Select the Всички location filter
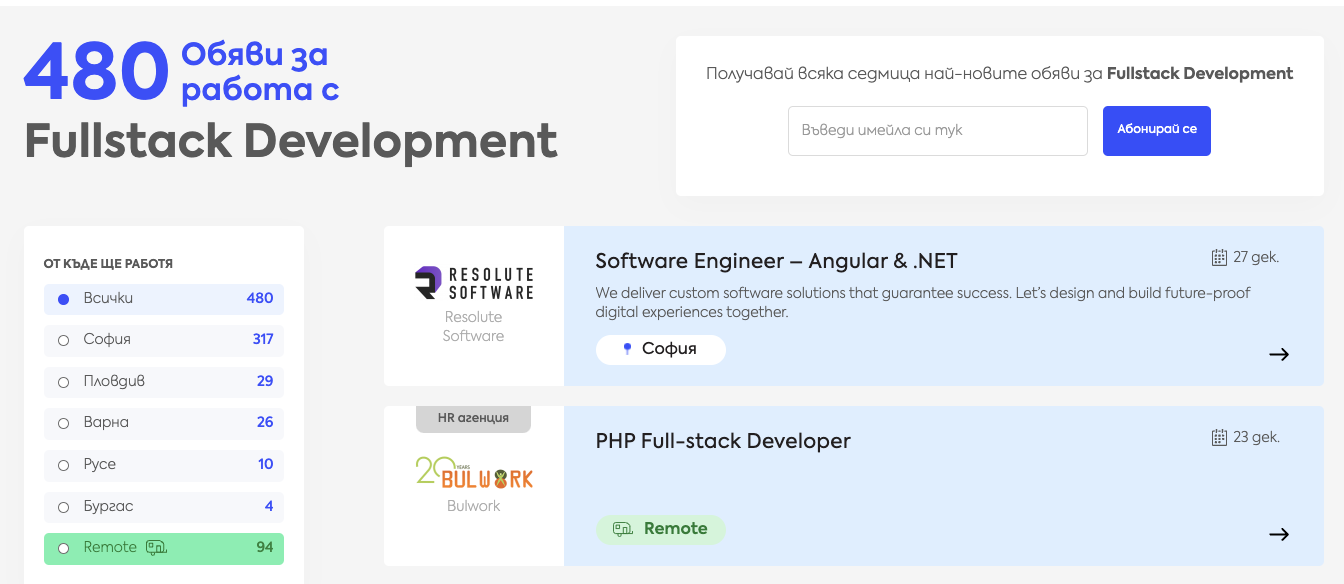Screen dimensions: 1344x584 point(164,299)
